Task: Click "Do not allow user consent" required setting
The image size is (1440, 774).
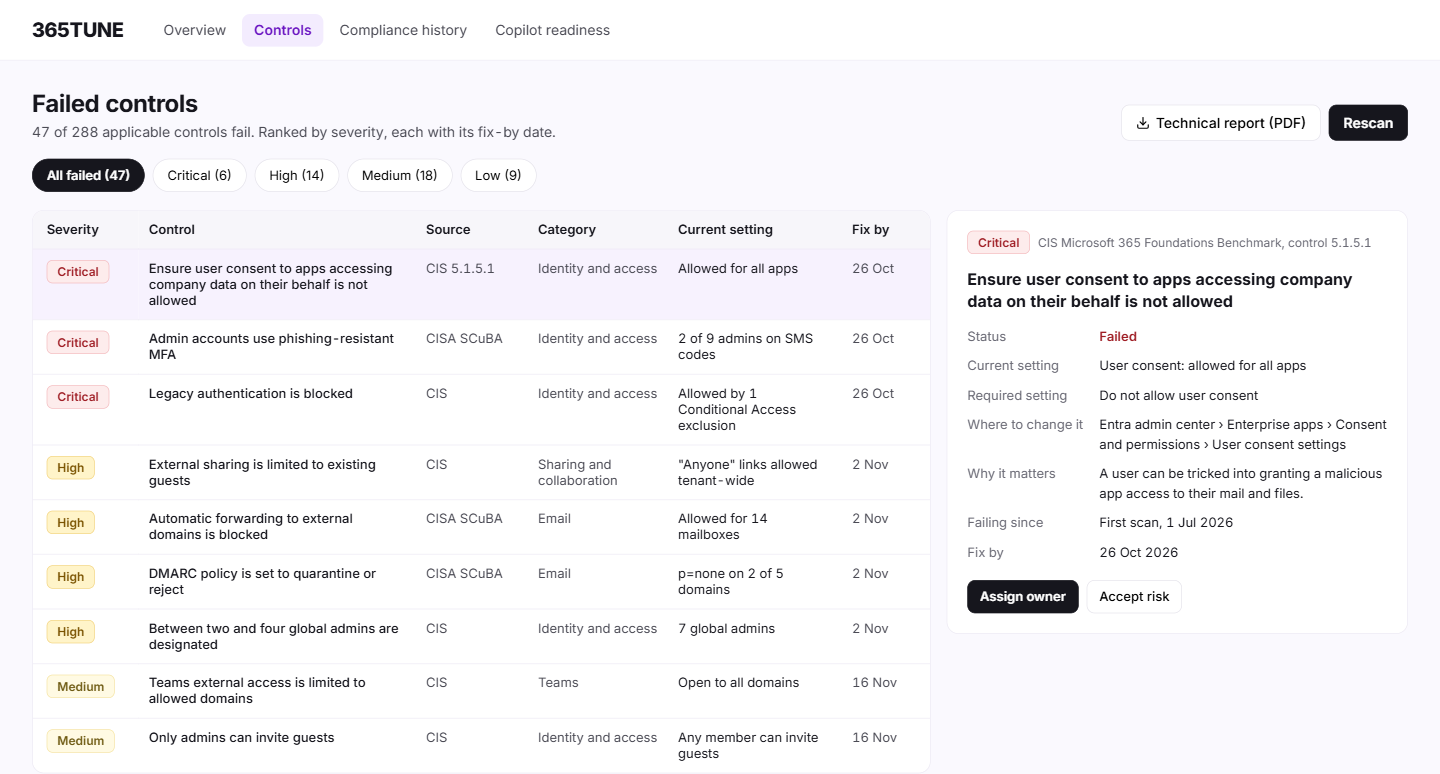Action: pyautogui.click(x=1179, y=396)
